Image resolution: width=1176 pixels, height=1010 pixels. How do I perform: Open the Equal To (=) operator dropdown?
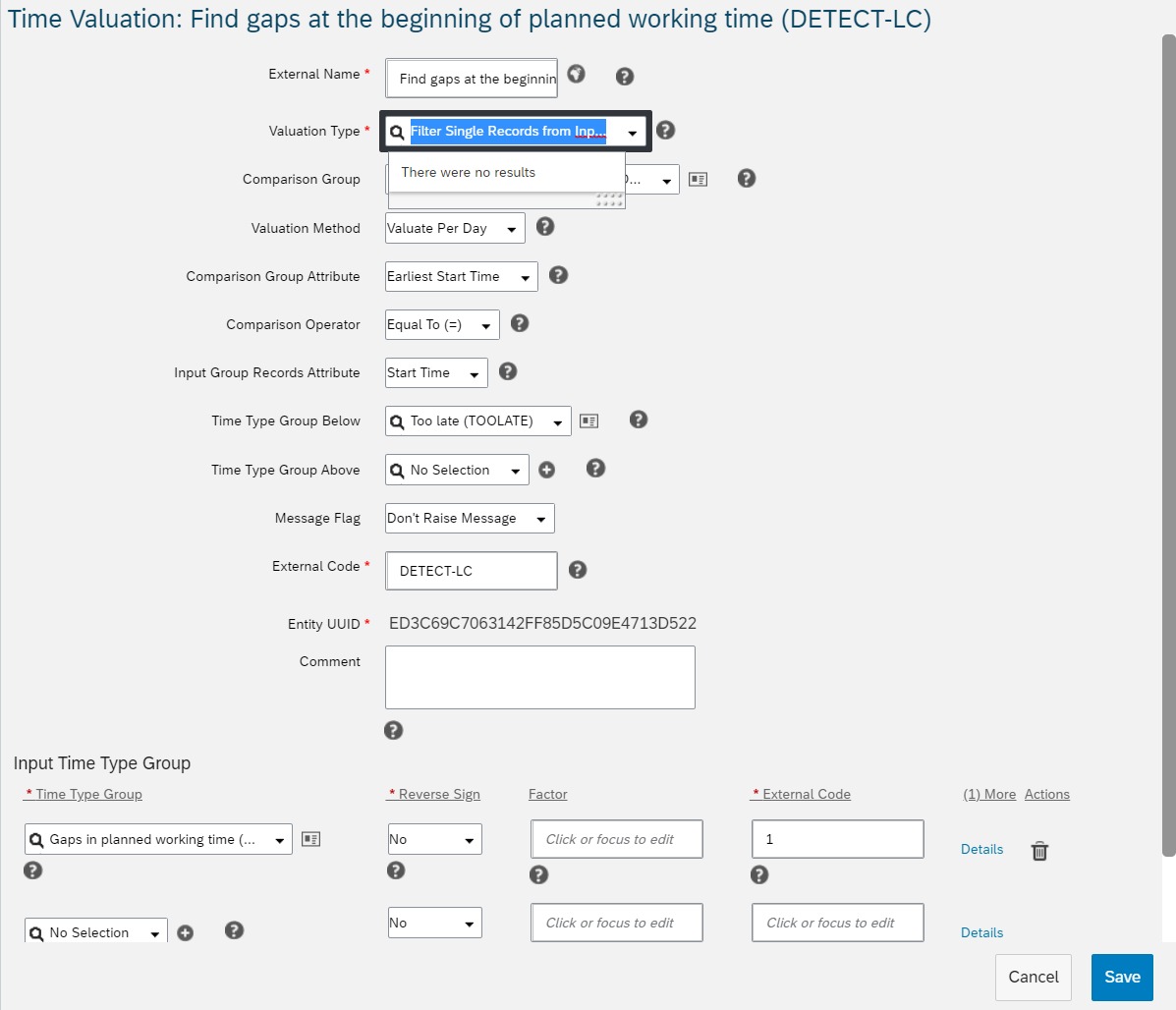(x=442, y=324)
